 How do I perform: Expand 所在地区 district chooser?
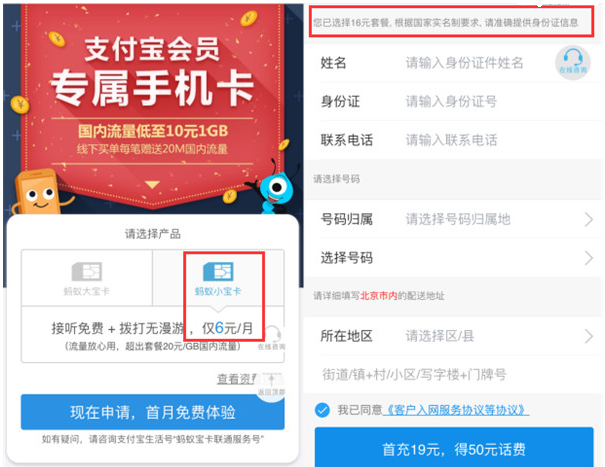coord(455,336)
